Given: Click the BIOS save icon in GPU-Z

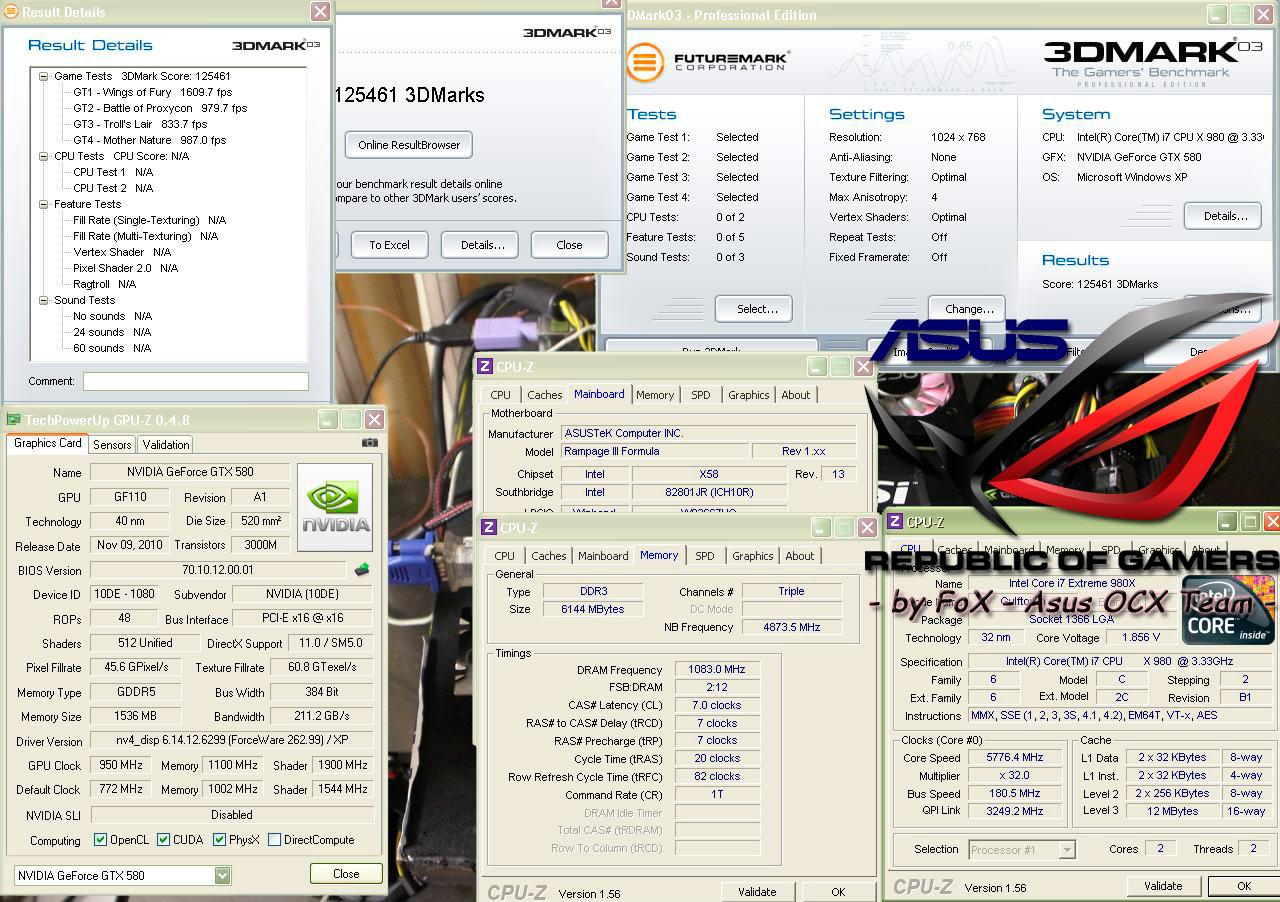Looking at the screenshot, I should tap(362, 570).
